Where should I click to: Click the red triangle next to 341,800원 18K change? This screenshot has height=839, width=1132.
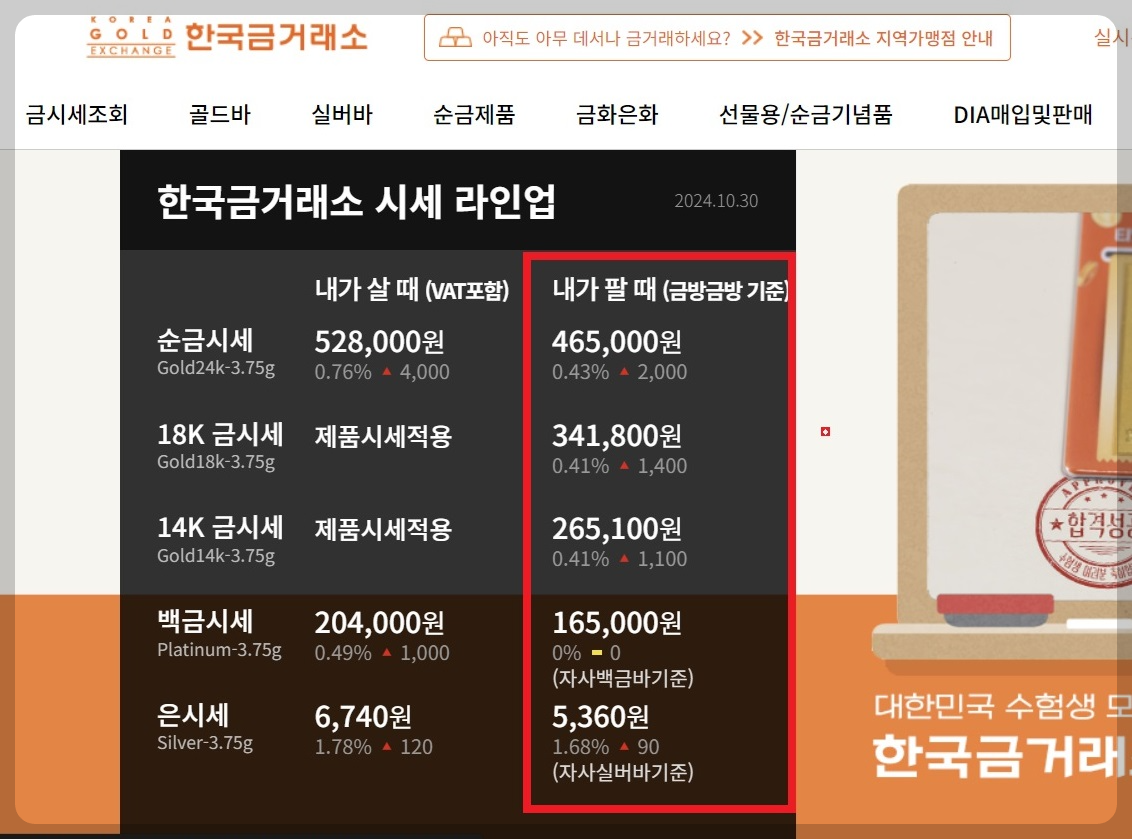point(623,466)
